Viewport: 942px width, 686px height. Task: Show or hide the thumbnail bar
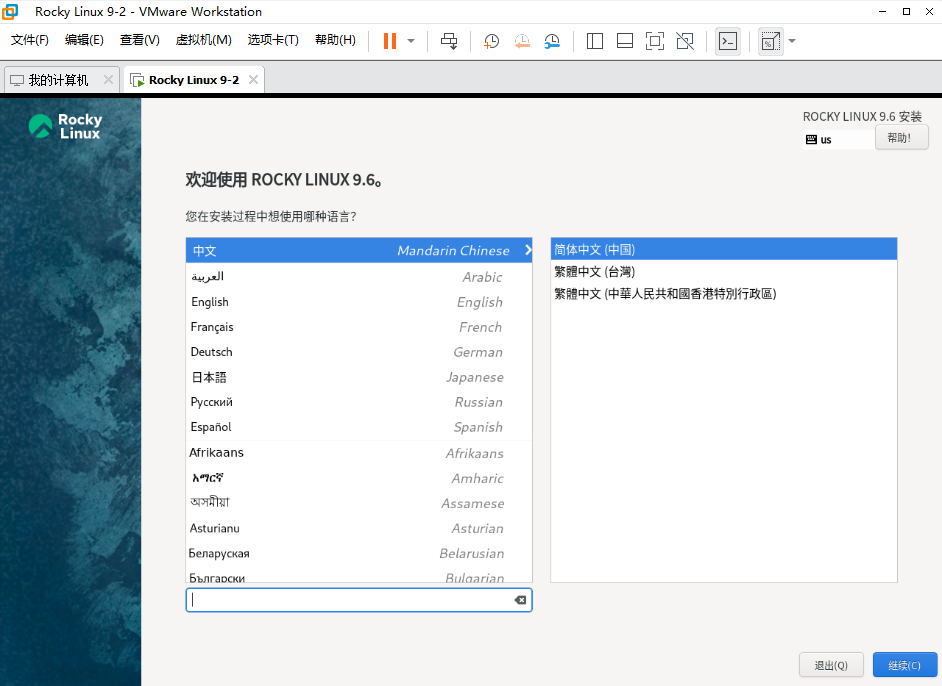tap(624, 41)
